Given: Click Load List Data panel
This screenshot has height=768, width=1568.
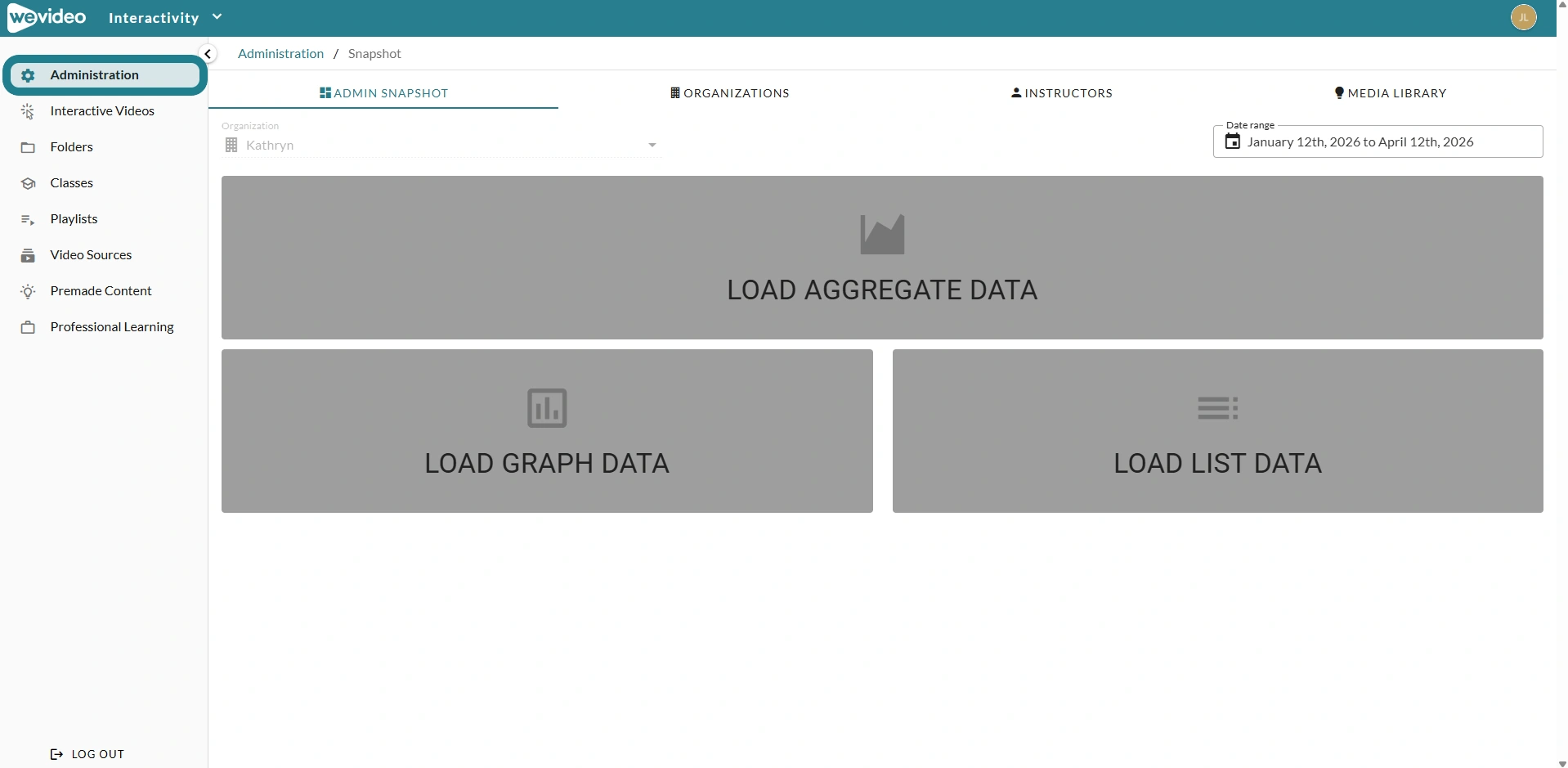Looking at the screenshot, I should (x=1217, y=431).
